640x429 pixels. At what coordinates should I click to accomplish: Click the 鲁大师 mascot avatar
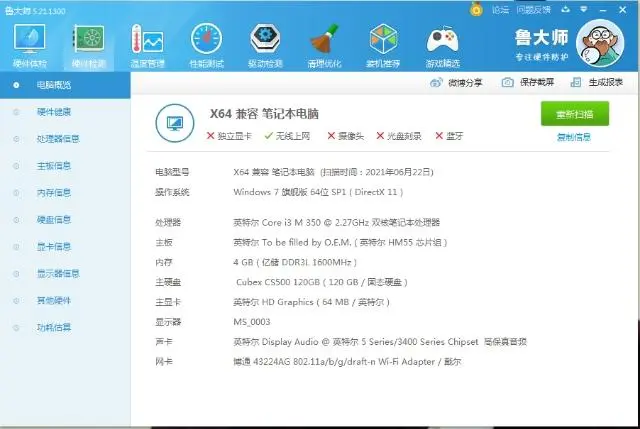coord(600,43)
